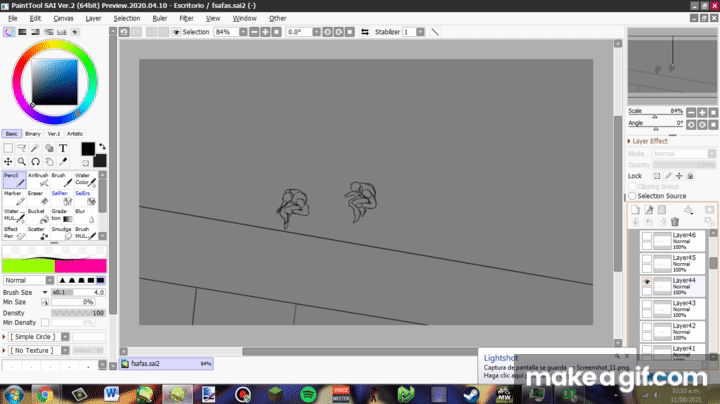Open Google Chrome from the taskbar
This screenshot has width=720, height=404.
pyautogui.click(x=45, y=394)
